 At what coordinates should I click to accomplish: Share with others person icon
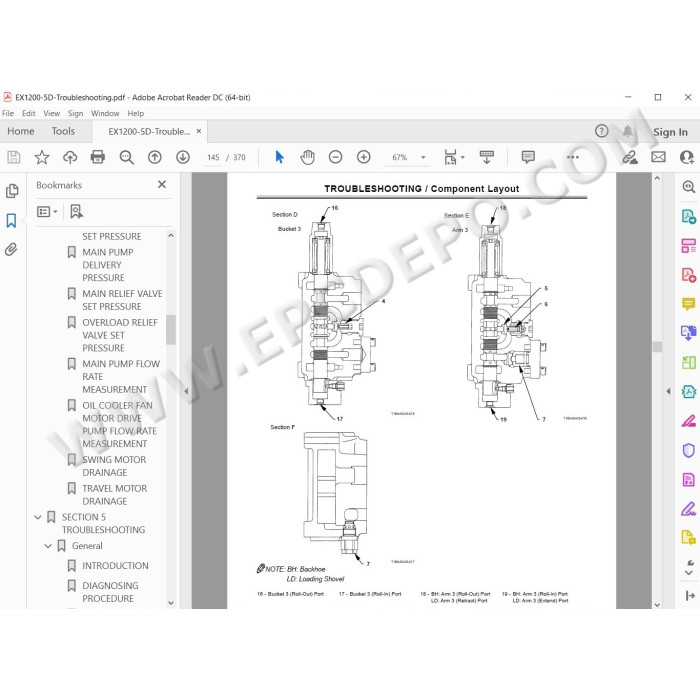point(687,157)
